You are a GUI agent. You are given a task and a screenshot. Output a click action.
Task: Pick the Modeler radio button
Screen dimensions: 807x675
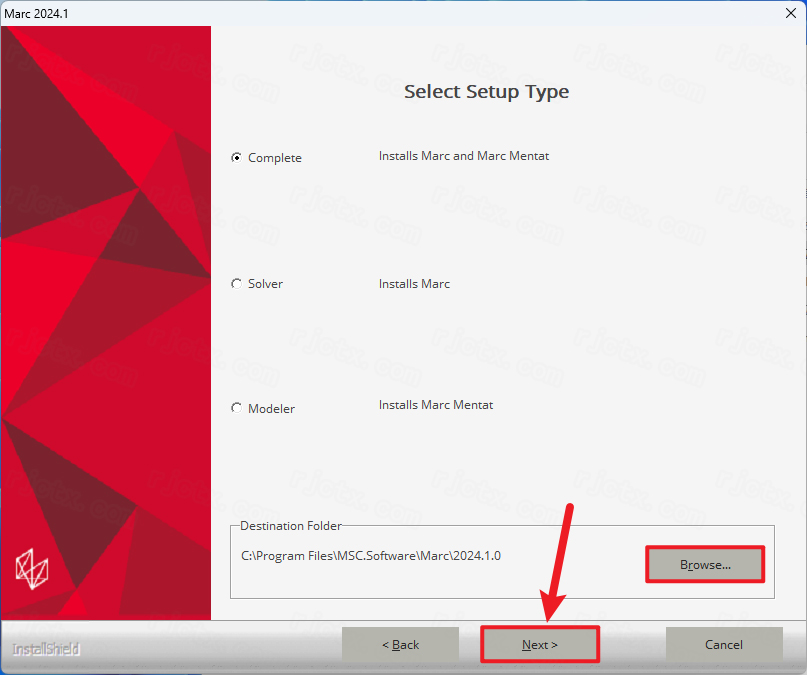coord(236,408)
